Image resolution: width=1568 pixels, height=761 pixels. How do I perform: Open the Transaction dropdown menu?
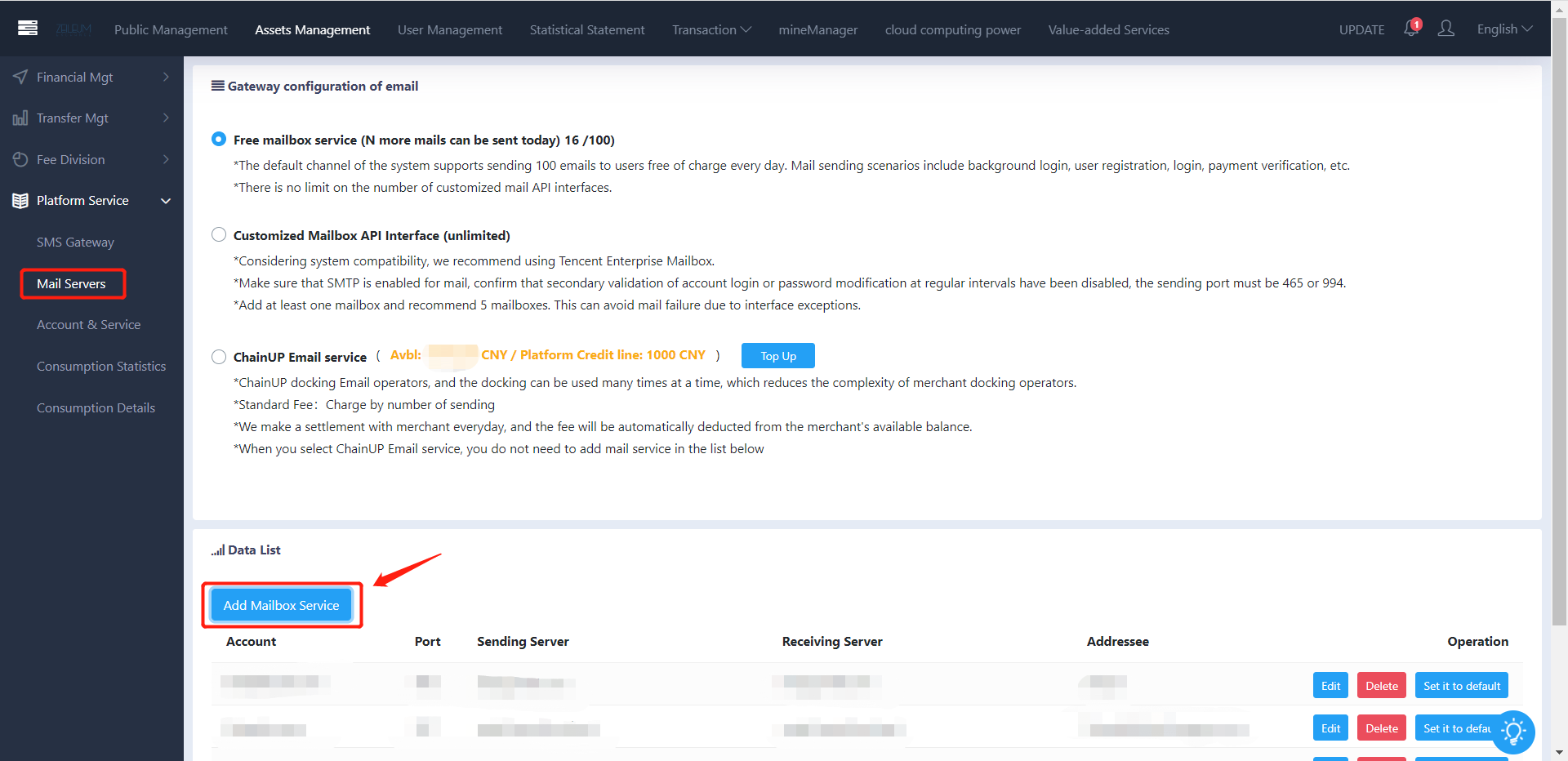pyautogui.click(x=711, y=29)
